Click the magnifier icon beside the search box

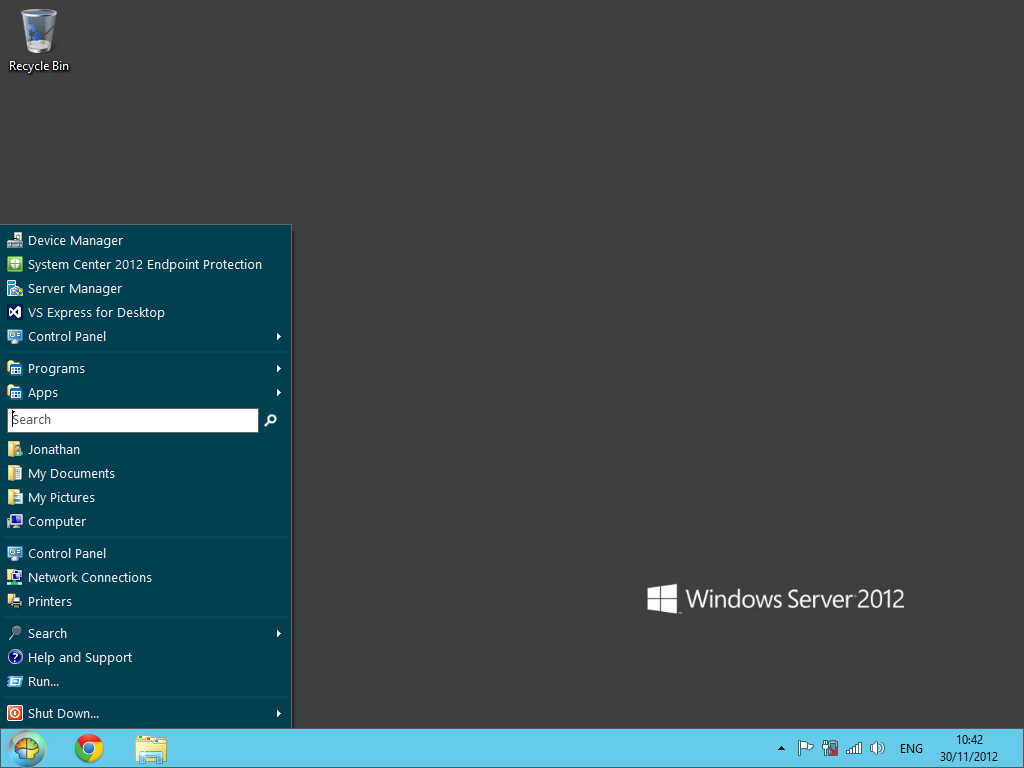pos(271,420)
